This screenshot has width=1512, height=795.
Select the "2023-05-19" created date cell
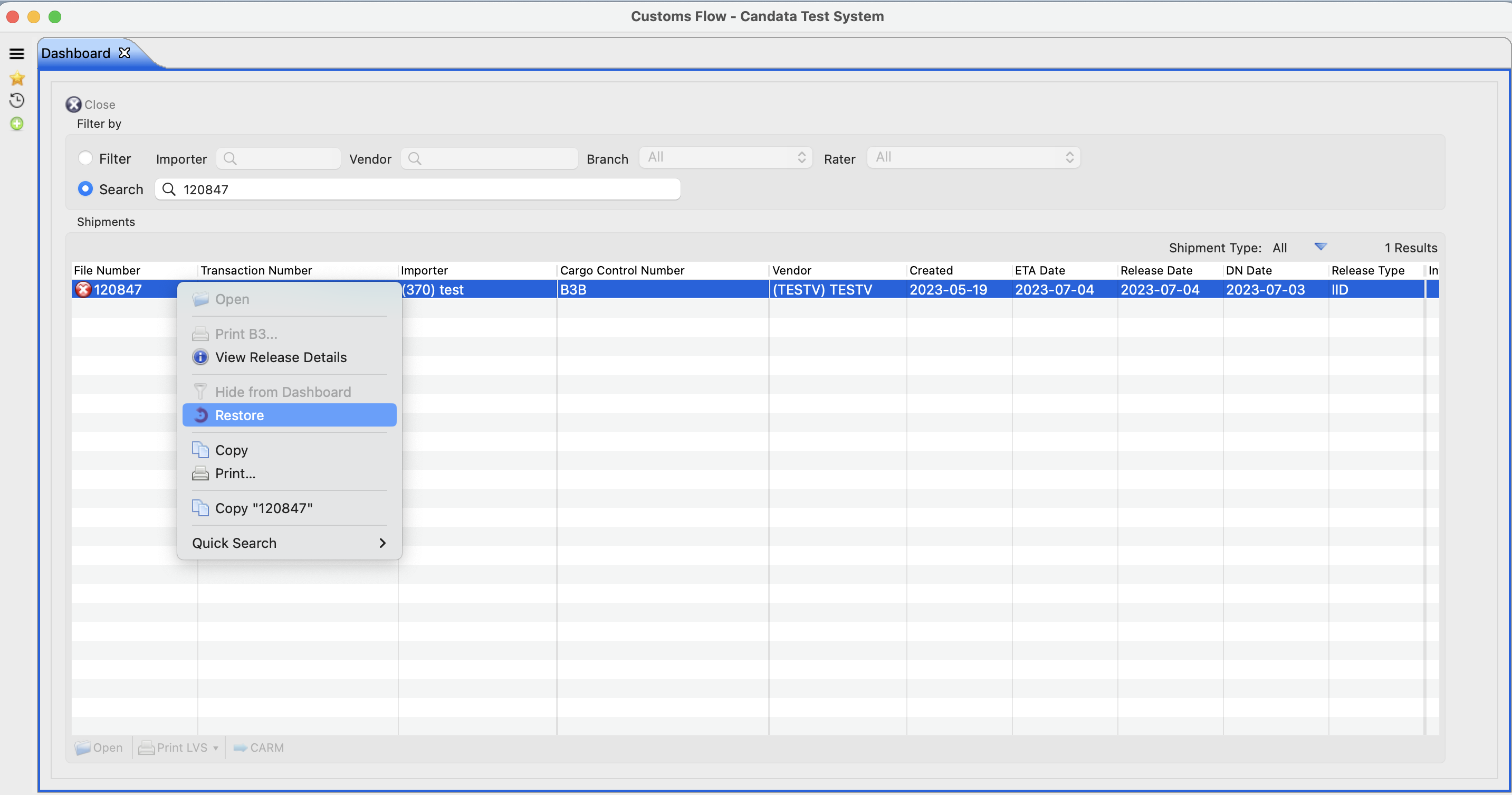[959, 289]
